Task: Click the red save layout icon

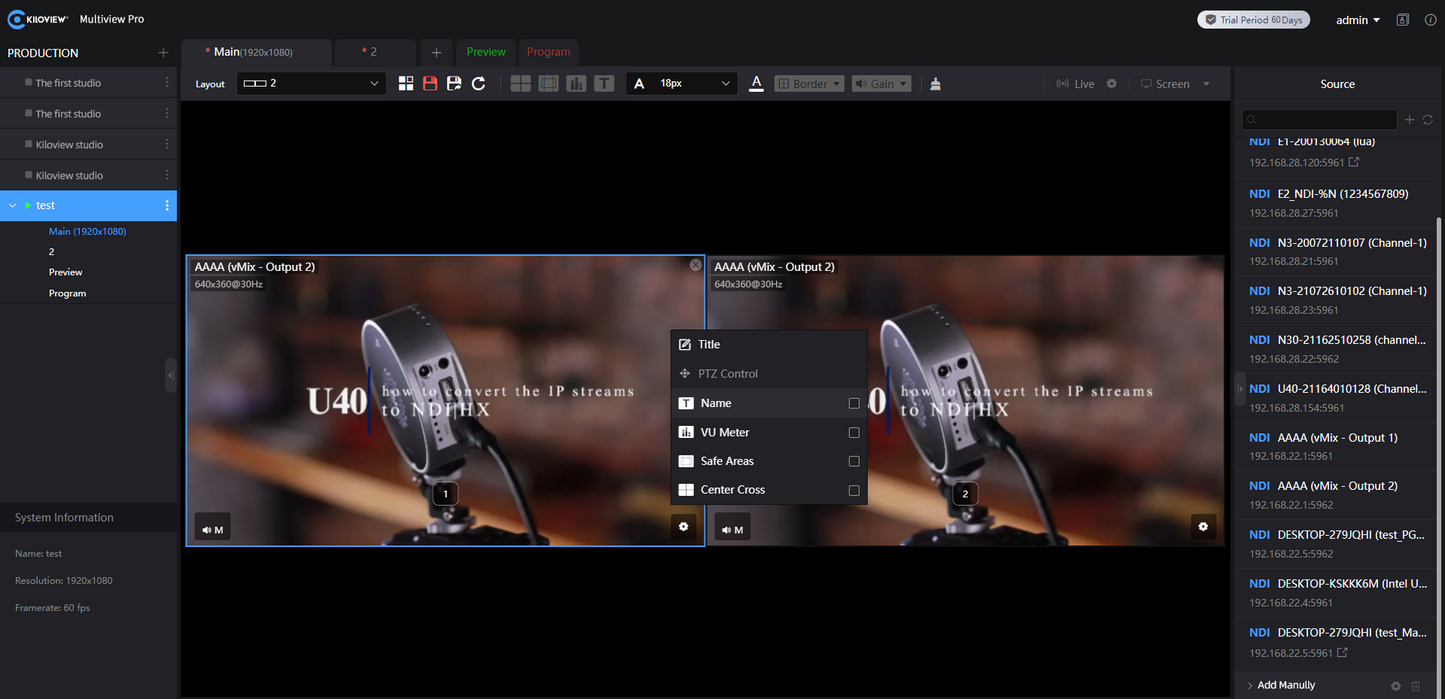Action: pos(430,83)
